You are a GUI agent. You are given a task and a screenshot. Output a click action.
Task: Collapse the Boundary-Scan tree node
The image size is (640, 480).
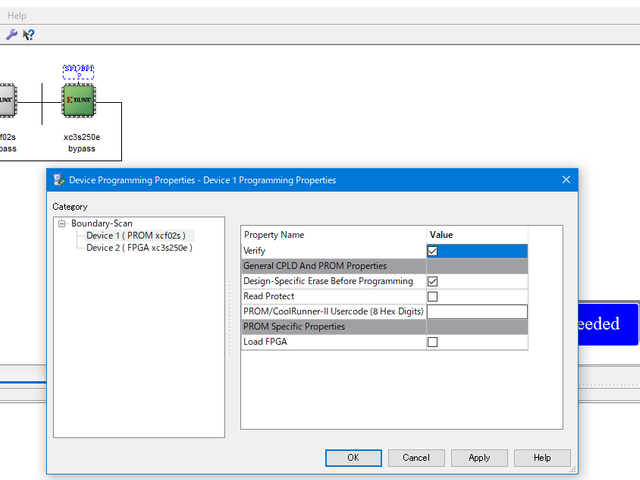(62, 223)
